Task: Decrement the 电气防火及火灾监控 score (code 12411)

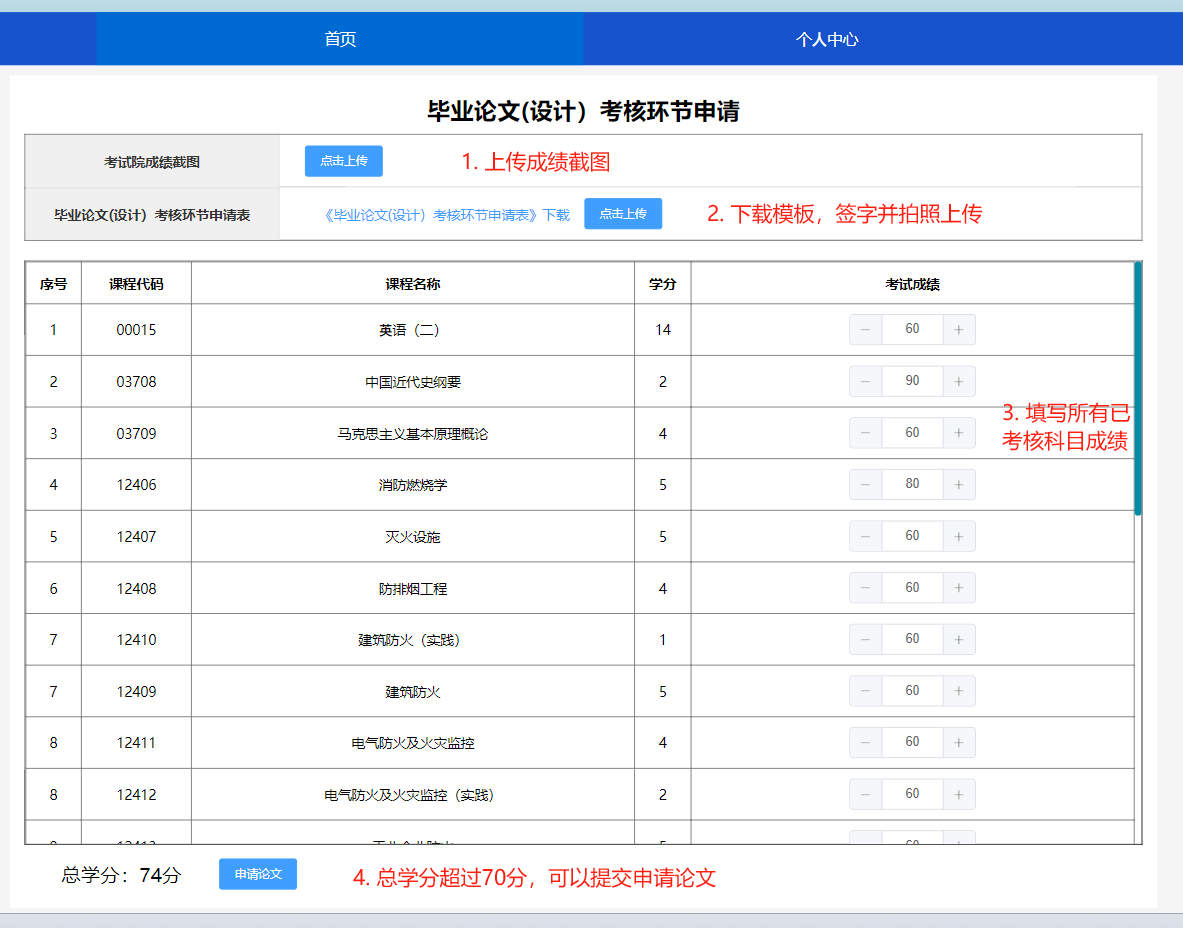Action: tap(865, 743)
